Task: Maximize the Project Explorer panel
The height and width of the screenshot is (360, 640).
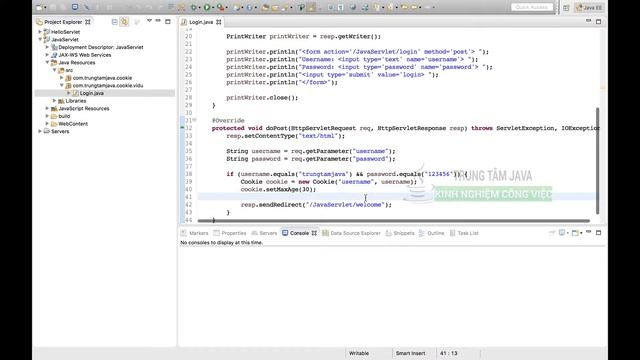Action: [168, 21]
